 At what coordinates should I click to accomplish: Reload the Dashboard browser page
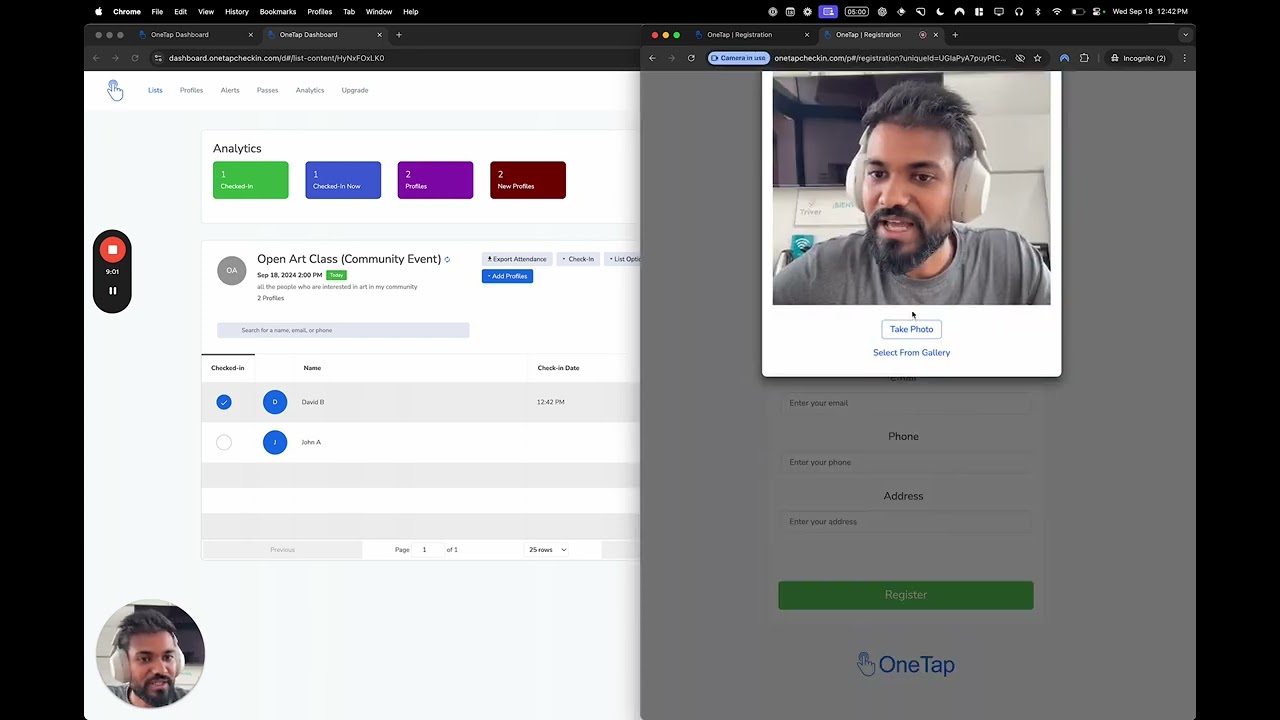135,58
